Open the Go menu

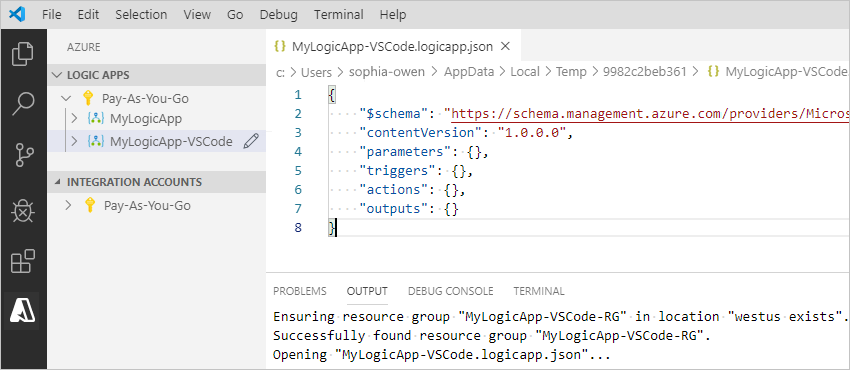235,15
